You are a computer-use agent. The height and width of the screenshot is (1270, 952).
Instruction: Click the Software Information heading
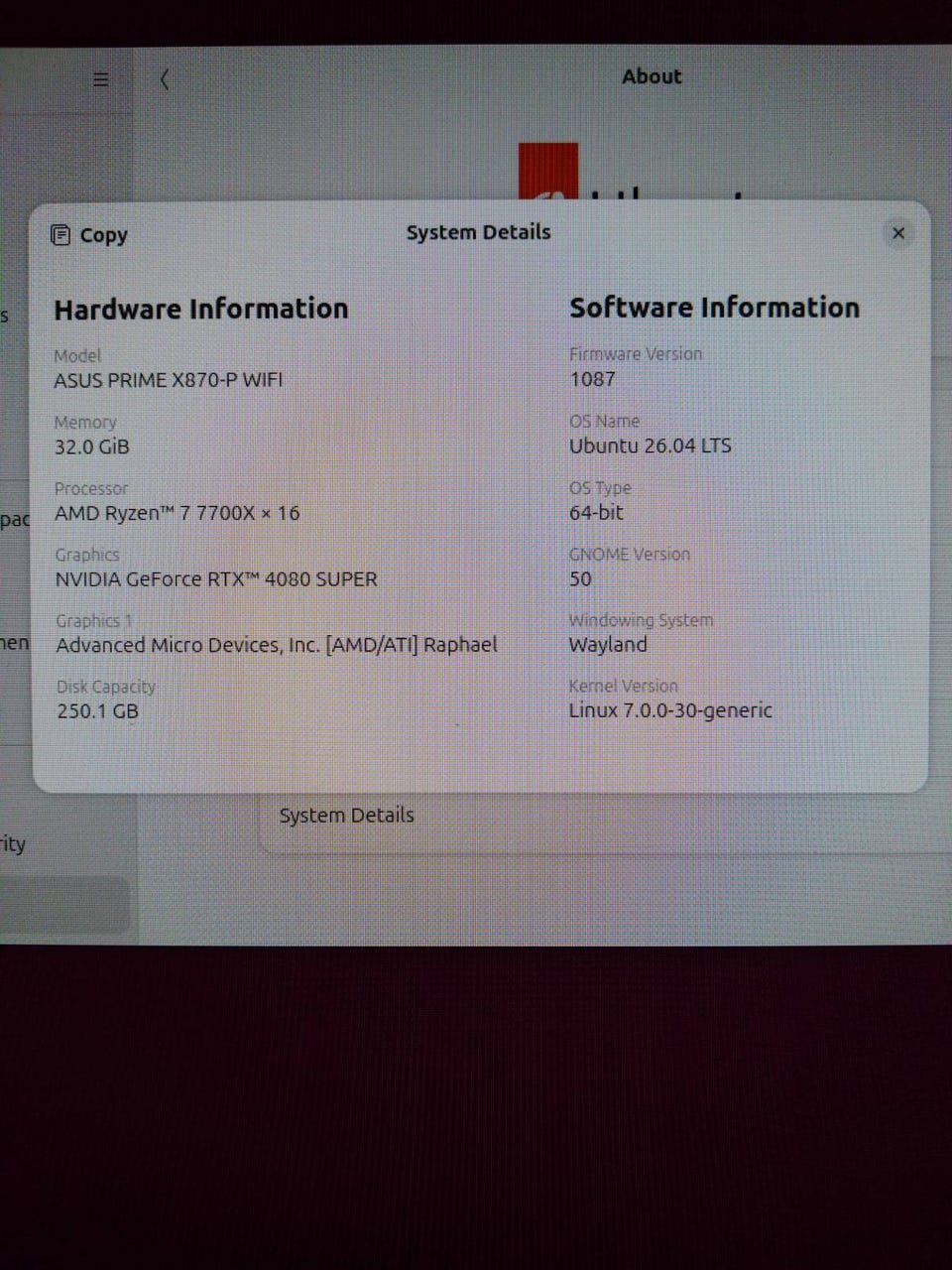tap(714, 308)
